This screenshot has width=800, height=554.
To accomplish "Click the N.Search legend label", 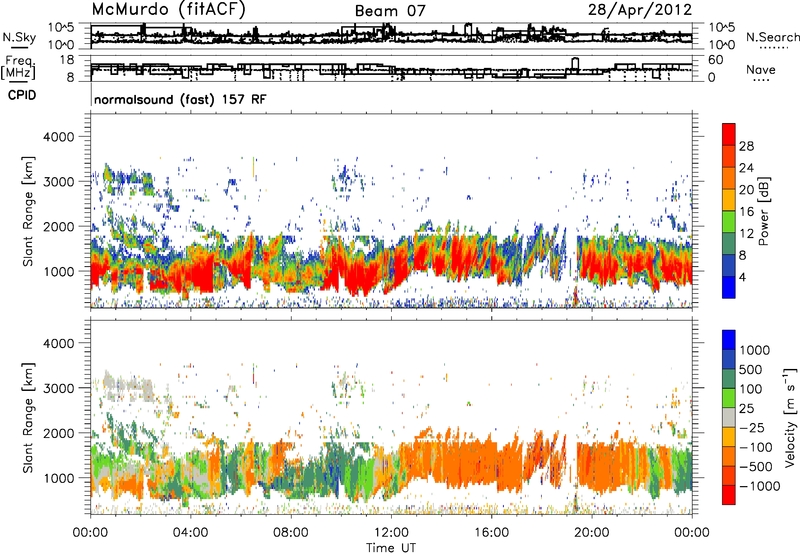I will click(x=772, y=37).
